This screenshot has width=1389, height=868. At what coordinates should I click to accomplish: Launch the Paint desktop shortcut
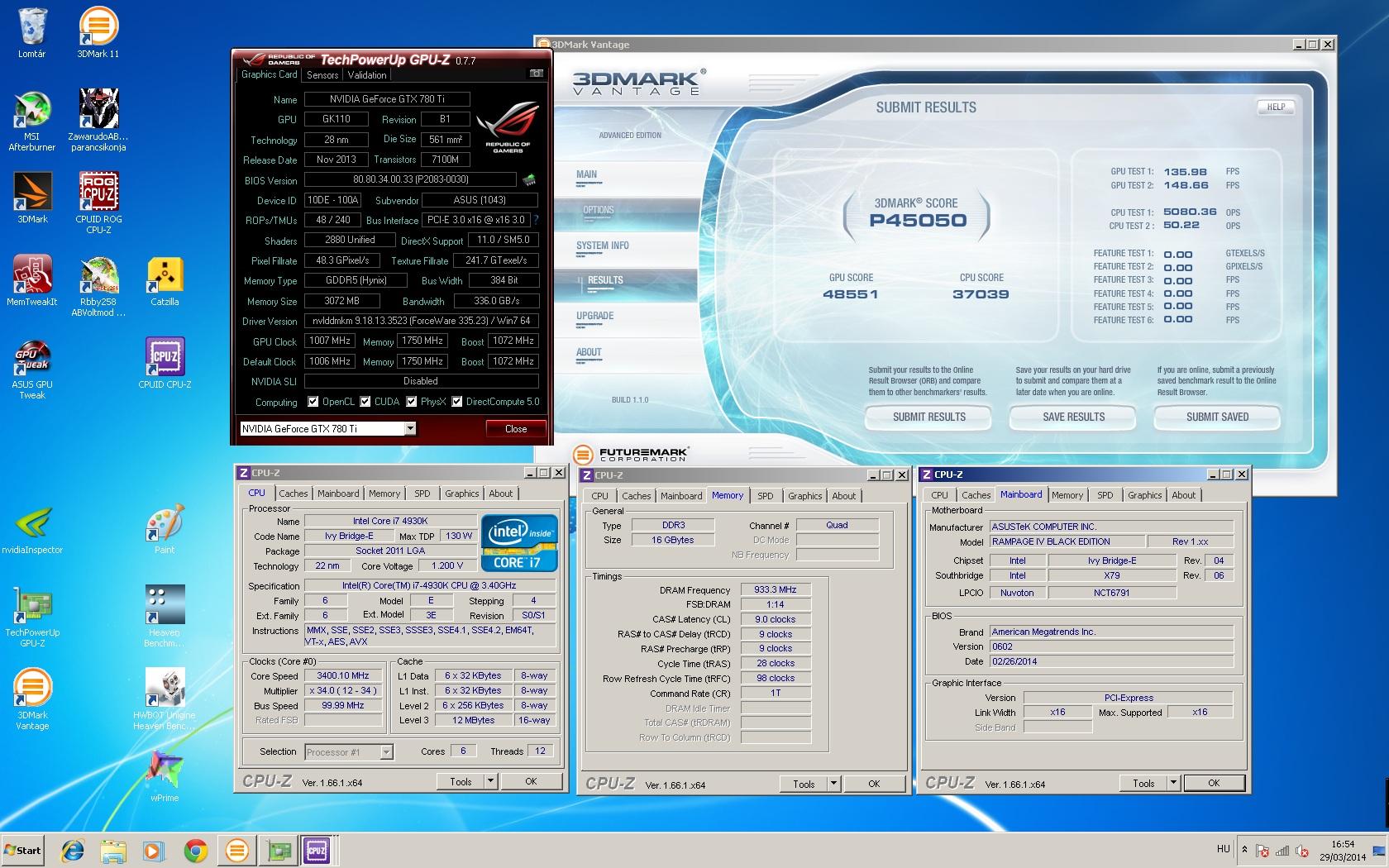[165, 529]
